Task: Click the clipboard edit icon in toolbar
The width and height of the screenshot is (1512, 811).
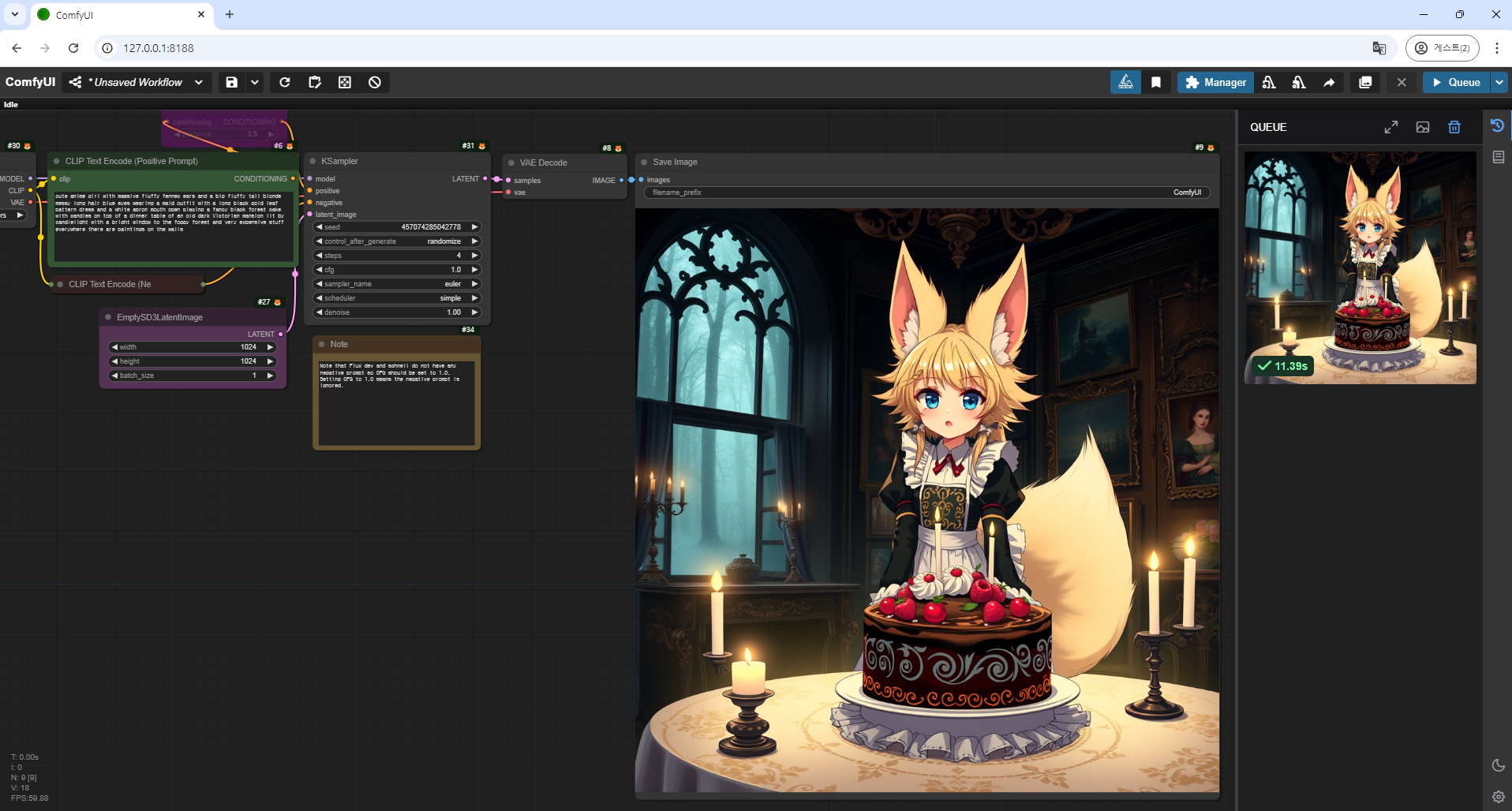Action: pos(315,82)
